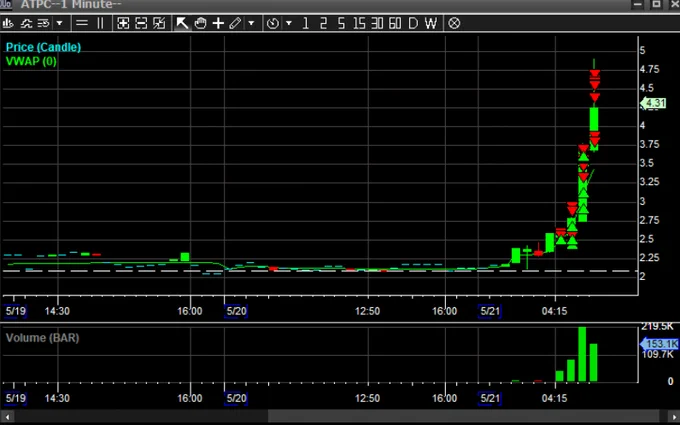This screenshot has height=425, width=680.
Task: Switch to the Weekly (W) interval
Action: pos(431,23)
